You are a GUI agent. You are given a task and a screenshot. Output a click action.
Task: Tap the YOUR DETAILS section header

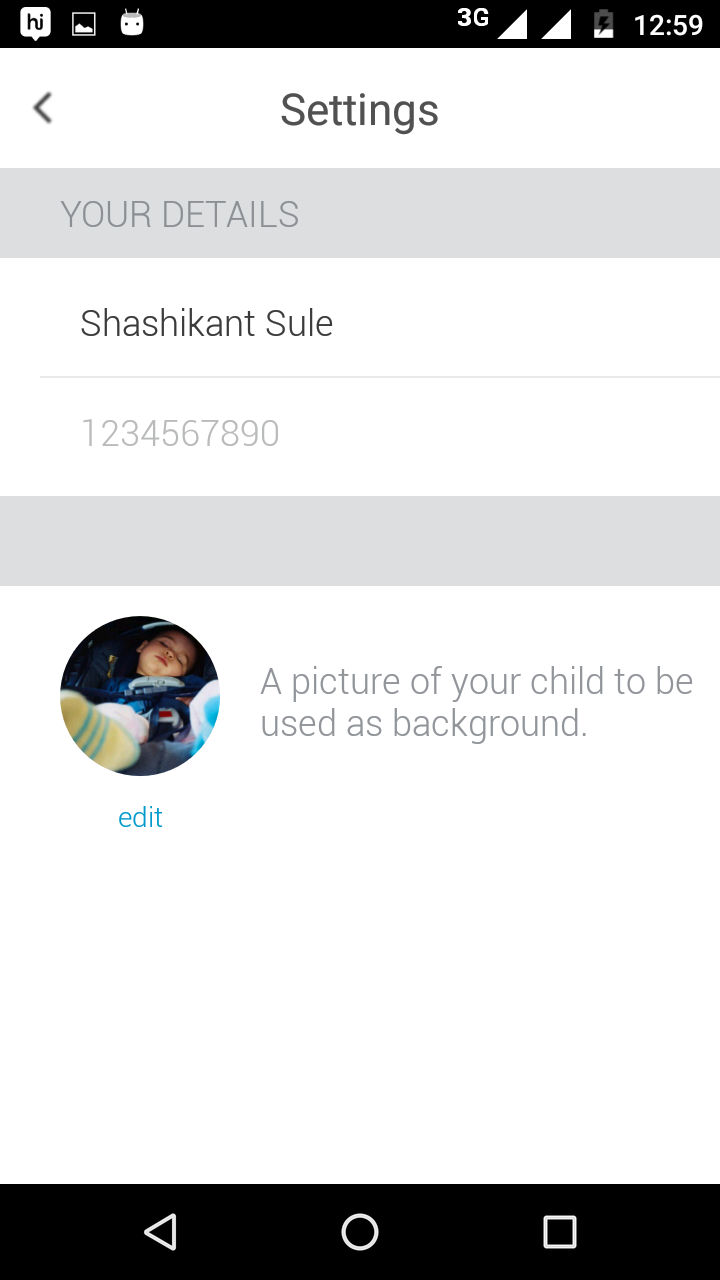point(180,214)
